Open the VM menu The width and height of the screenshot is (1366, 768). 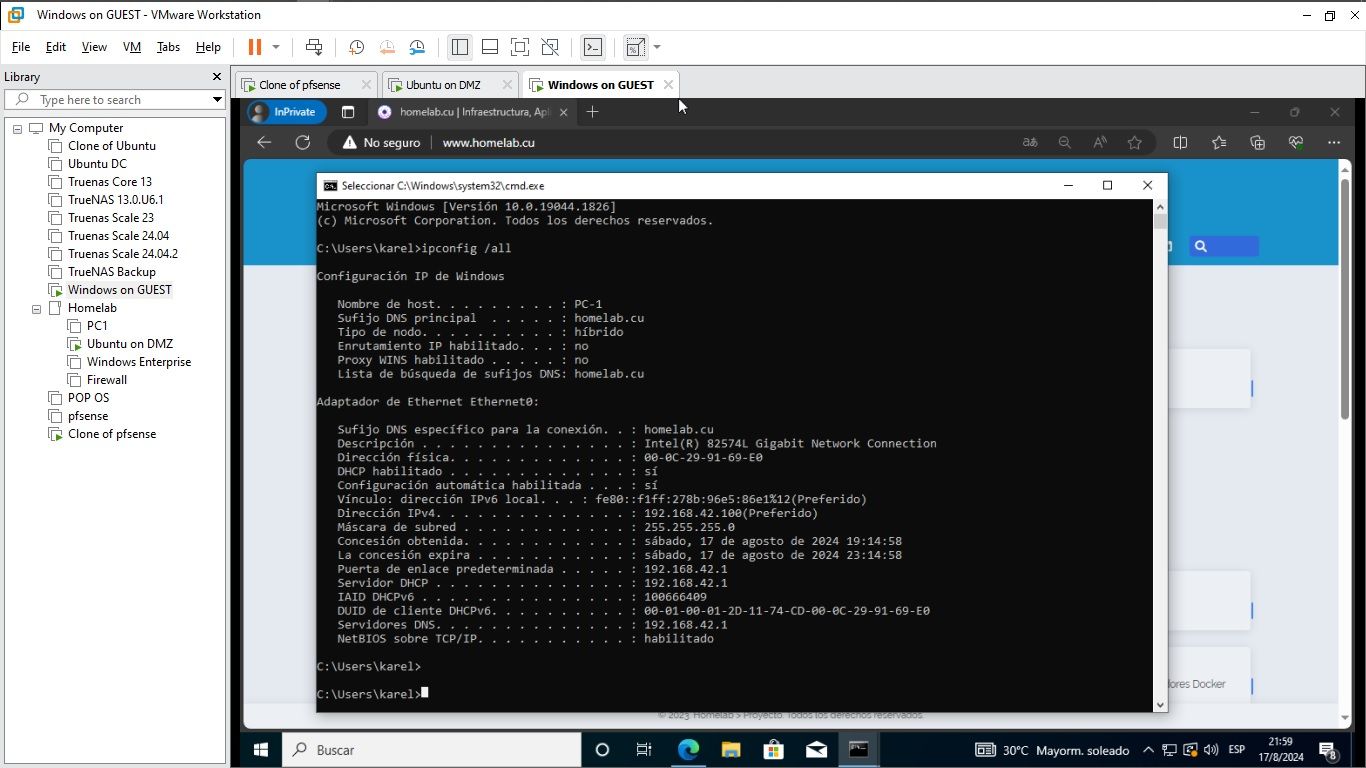point(132,47)
